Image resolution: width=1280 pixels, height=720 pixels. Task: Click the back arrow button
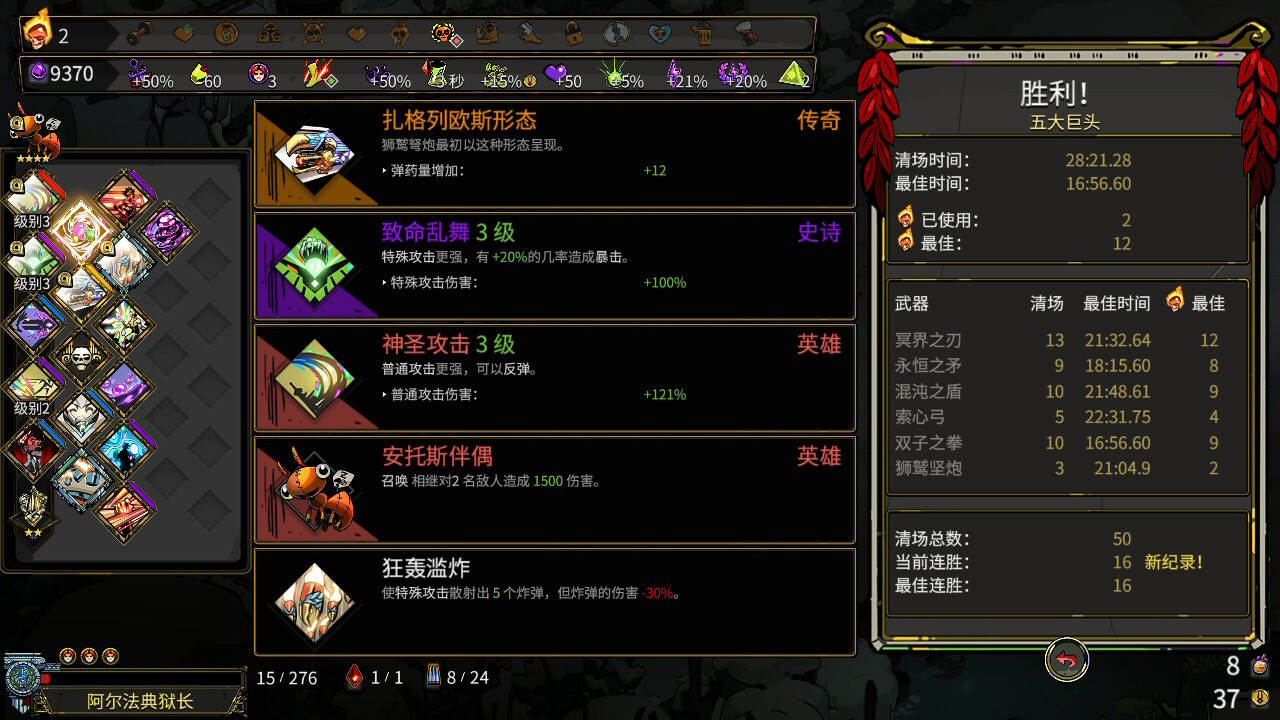[1067, 660]
